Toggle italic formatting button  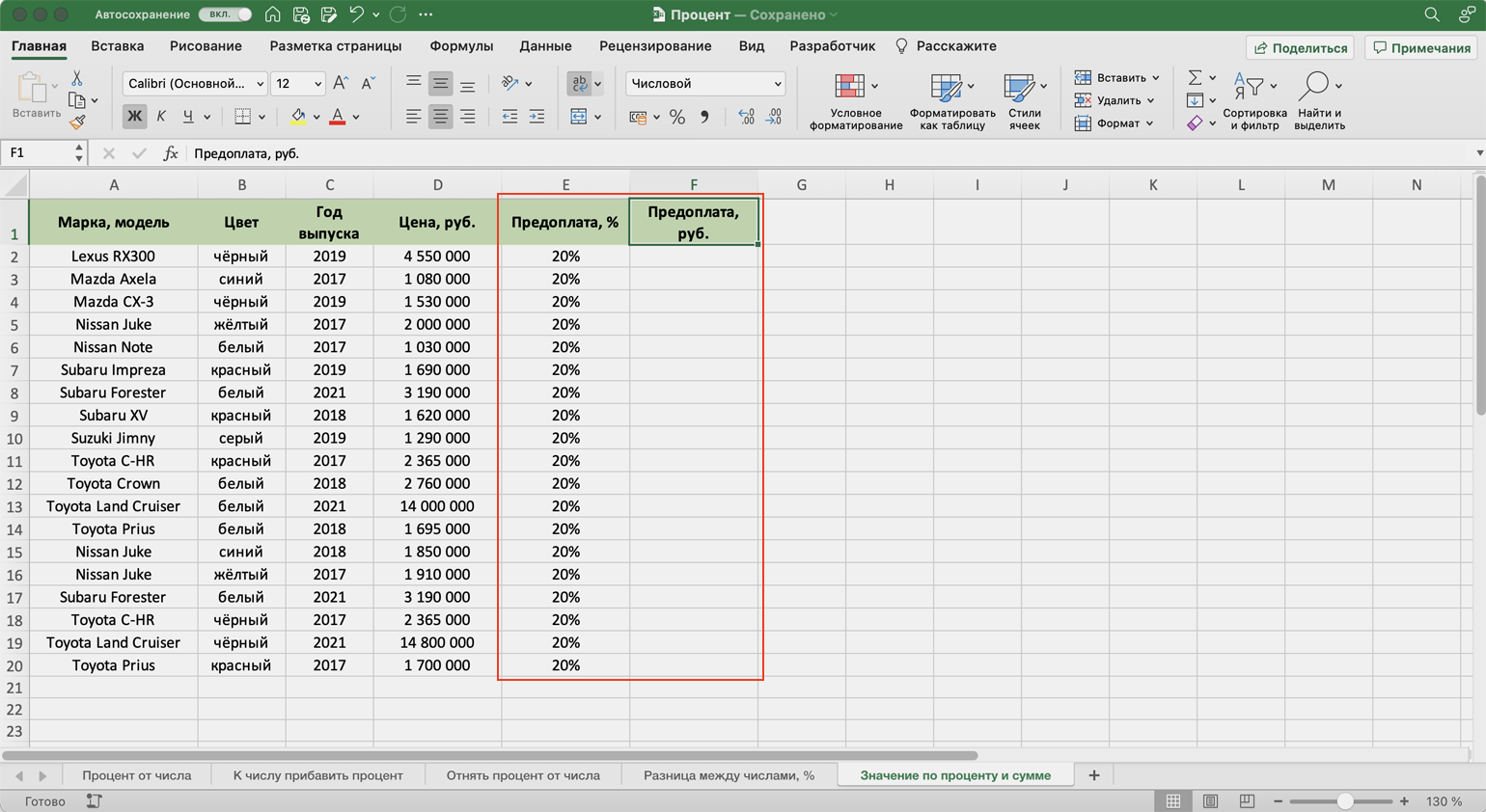tap(161, 117)
